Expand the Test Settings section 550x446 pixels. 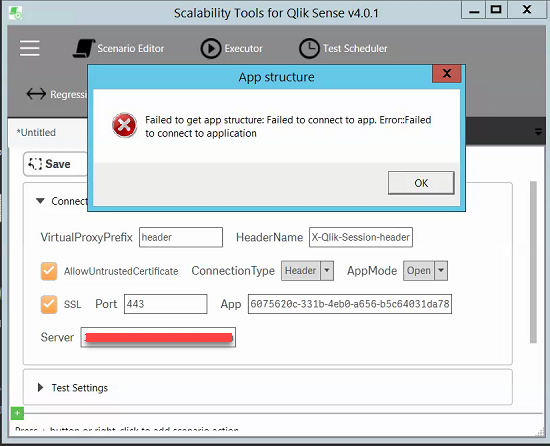pos(40,387)
